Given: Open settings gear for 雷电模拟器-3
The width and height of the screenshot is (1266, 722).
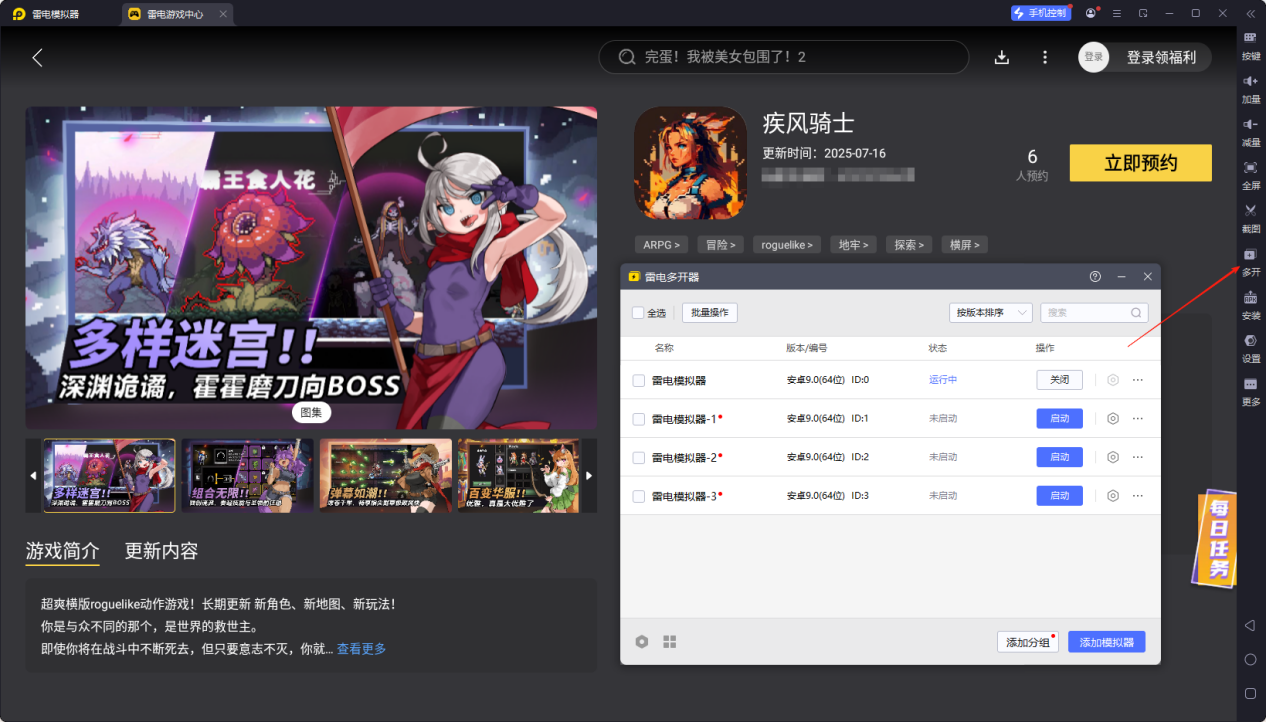Looking at the screenshot, I should [x=1113, y=495].
